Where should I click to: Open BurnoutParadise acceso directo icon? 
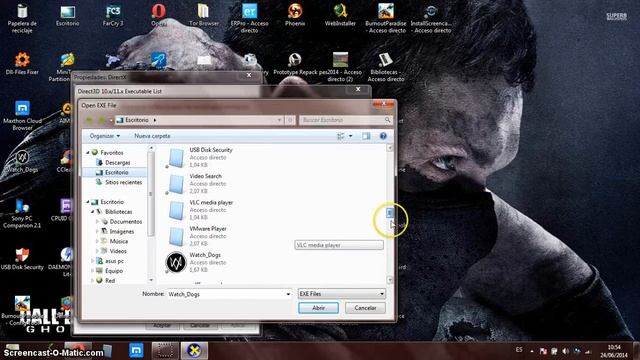coord(386,18)
